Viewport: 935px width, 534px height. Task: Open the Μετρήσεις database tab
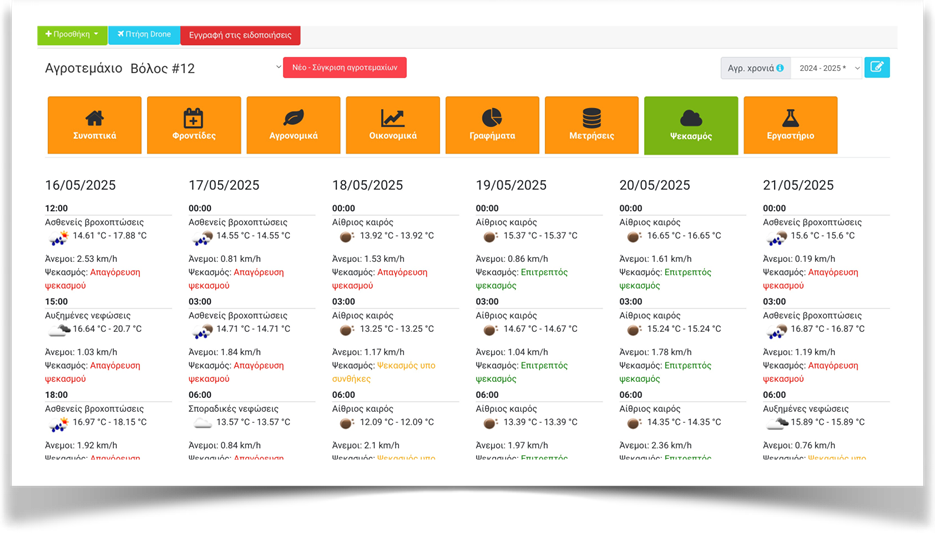[591, 125]
